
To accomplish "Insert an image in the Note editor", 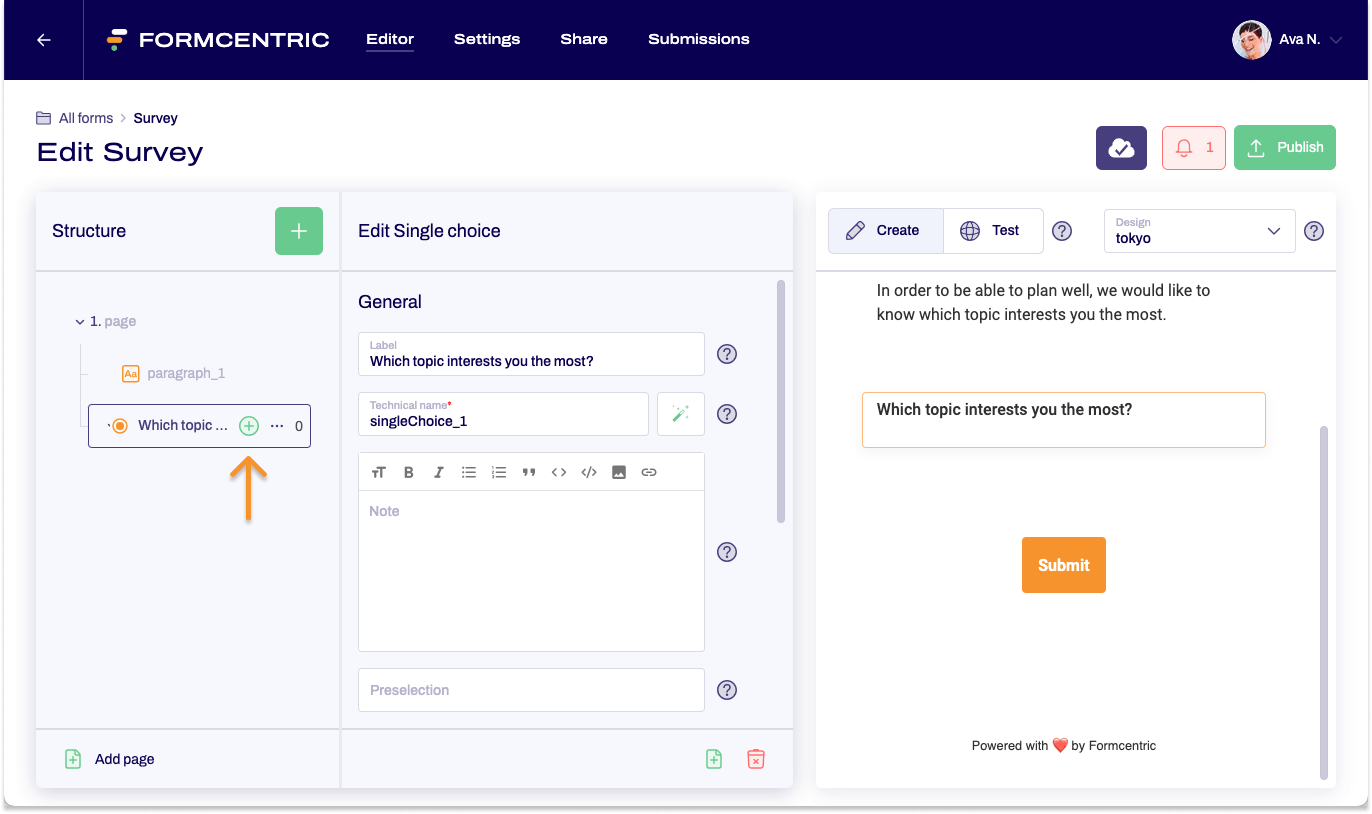I will (x=619, y=472).
